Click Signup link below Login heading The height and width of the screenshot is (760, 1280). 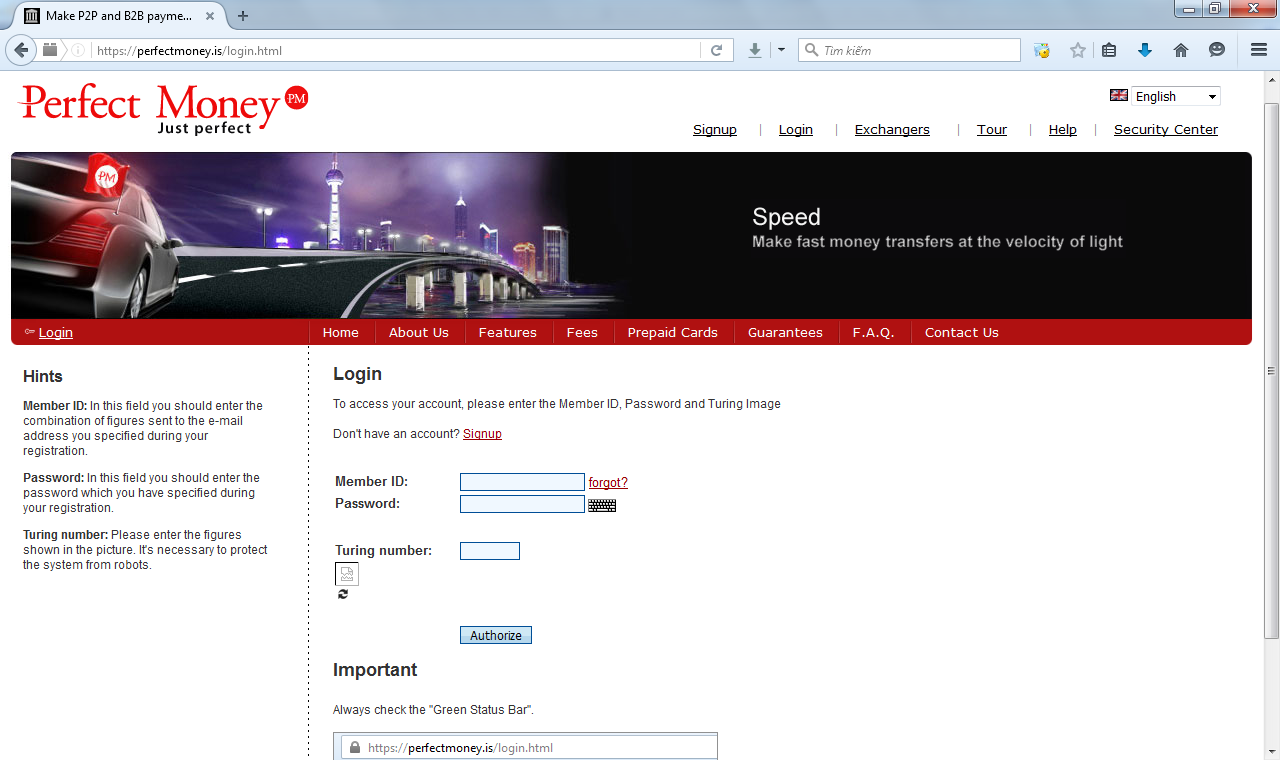click(482, 434)
